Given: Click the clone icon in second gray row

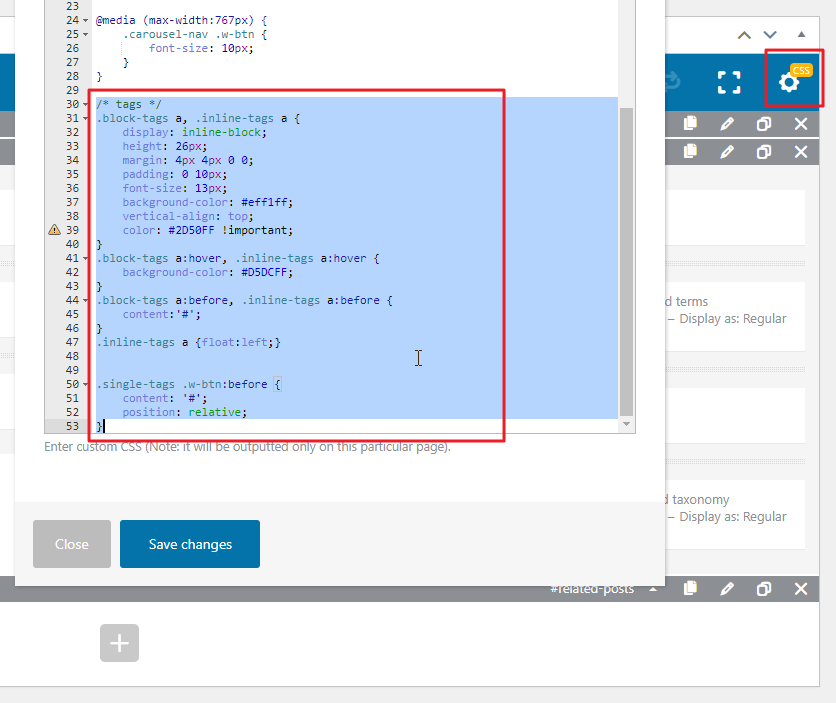Looking at the screenshot, I should click(x=763, y=152).
